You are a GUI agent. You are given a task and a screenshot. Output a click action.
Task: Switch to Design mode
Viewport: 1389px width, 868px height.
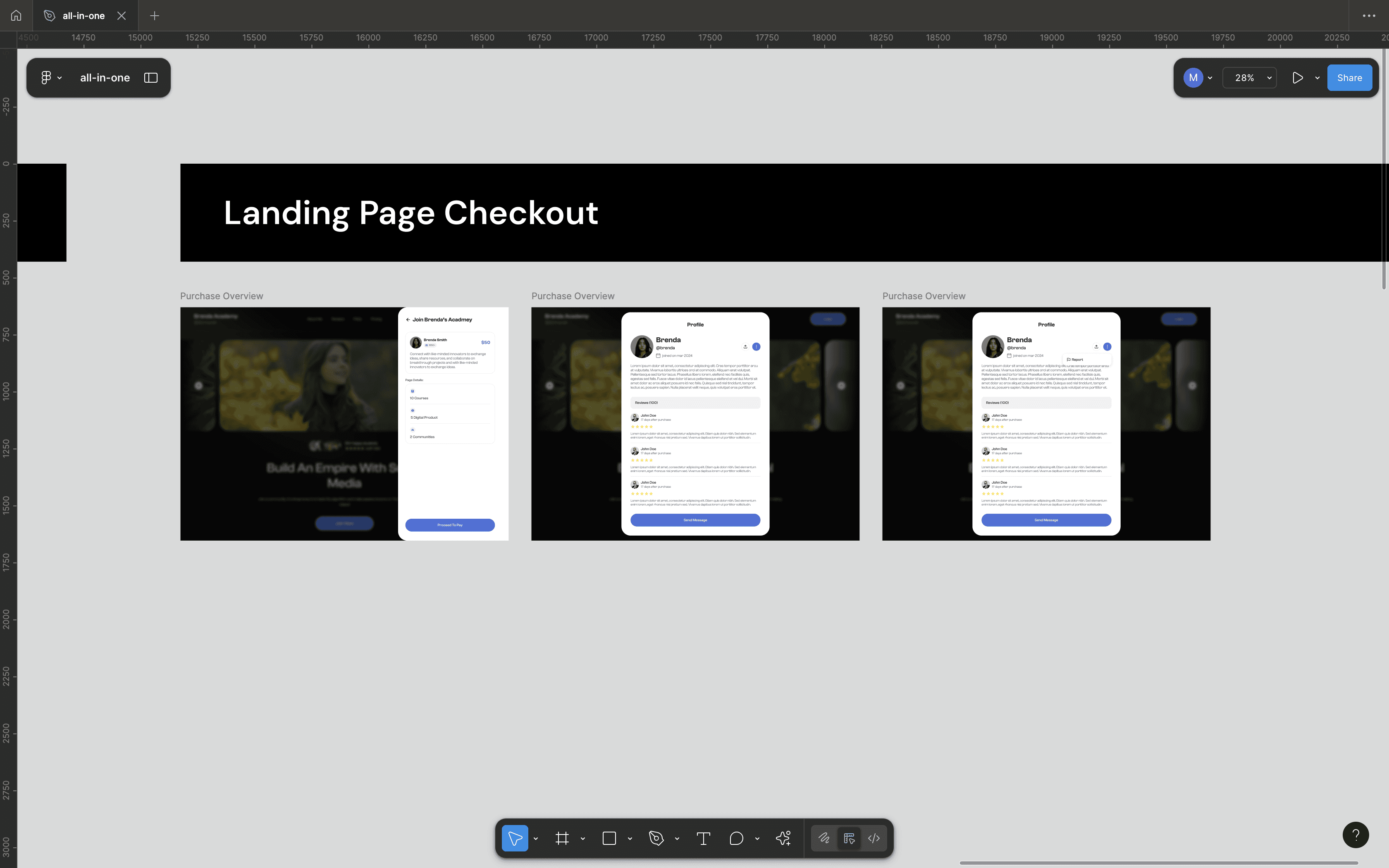(849, 838)
